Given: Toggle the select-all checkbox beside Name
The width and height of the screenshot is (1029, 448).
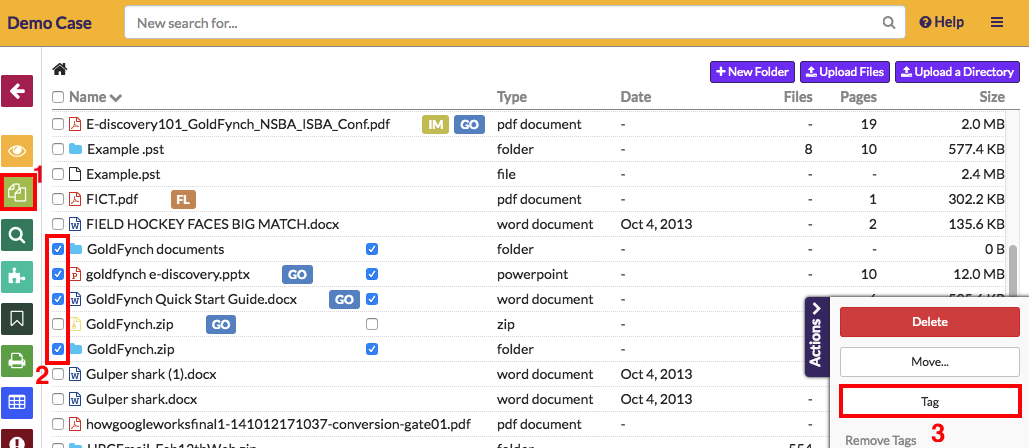Looking at the screenshot, I should click(58, 97).
